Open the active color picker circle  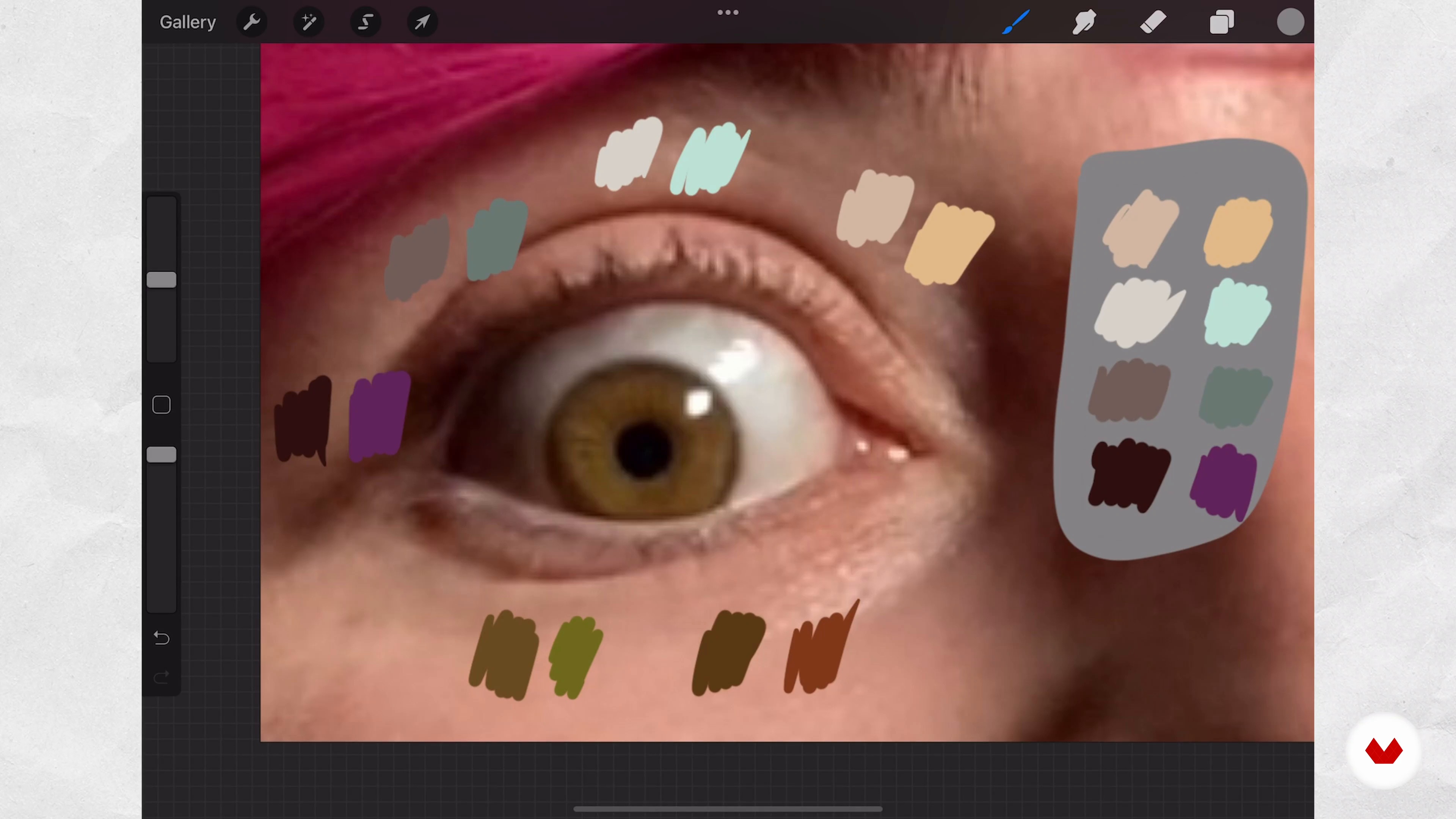[x=1290, y=22]
